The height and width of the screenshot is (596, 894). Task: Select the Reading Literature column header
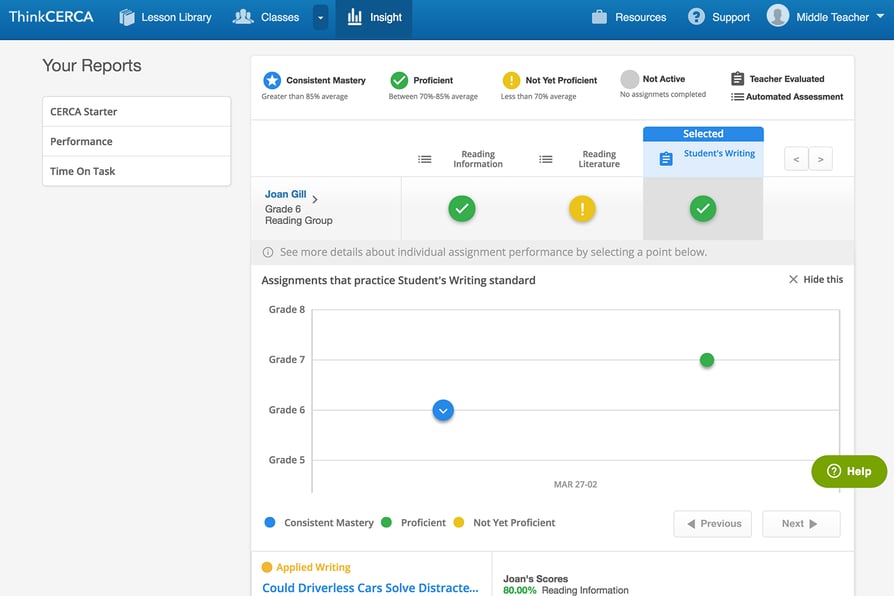pyautogui.click(x=599, y=159)
